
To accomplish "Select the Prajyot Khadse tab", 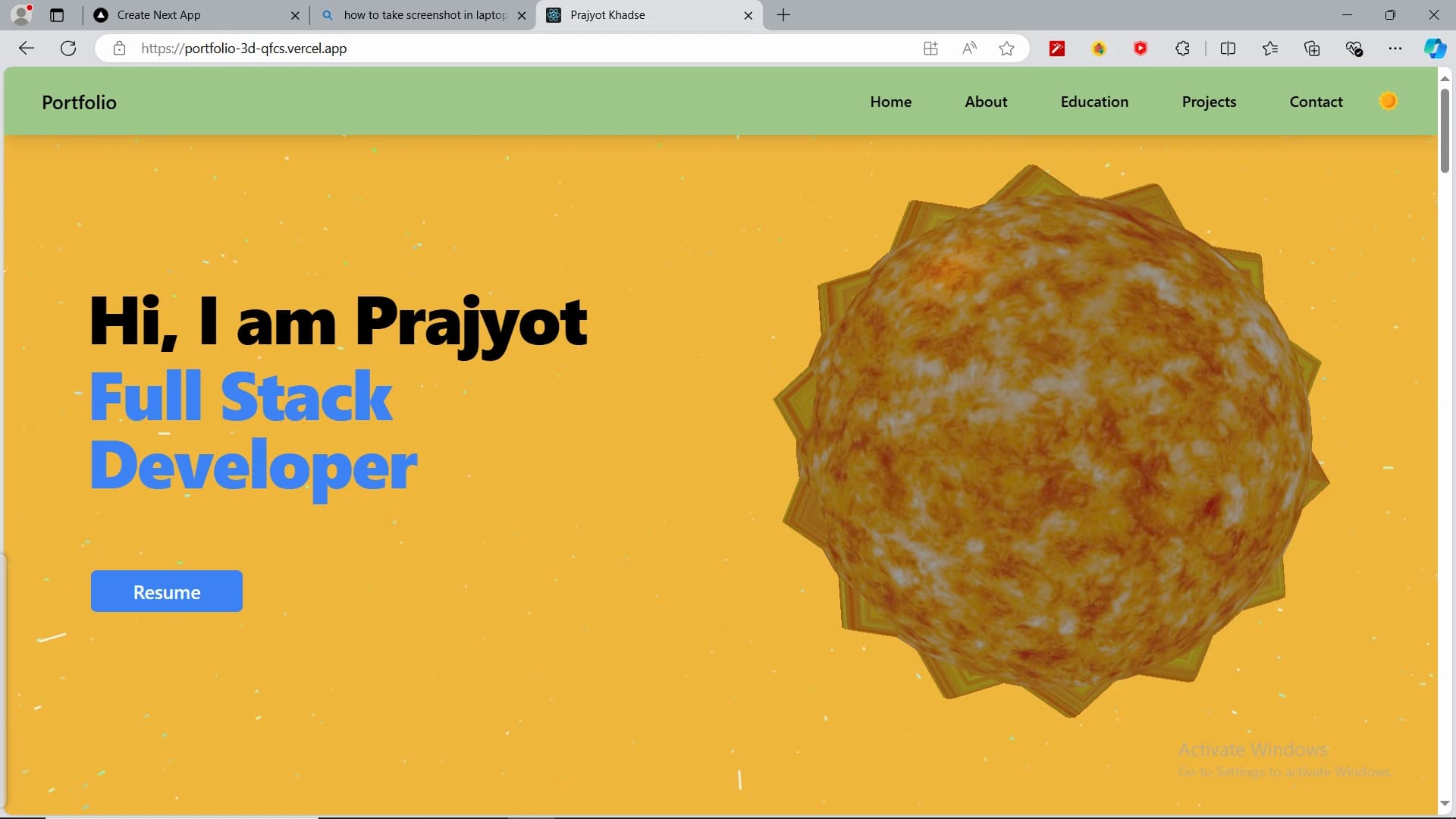I will [x=649, y=15].
